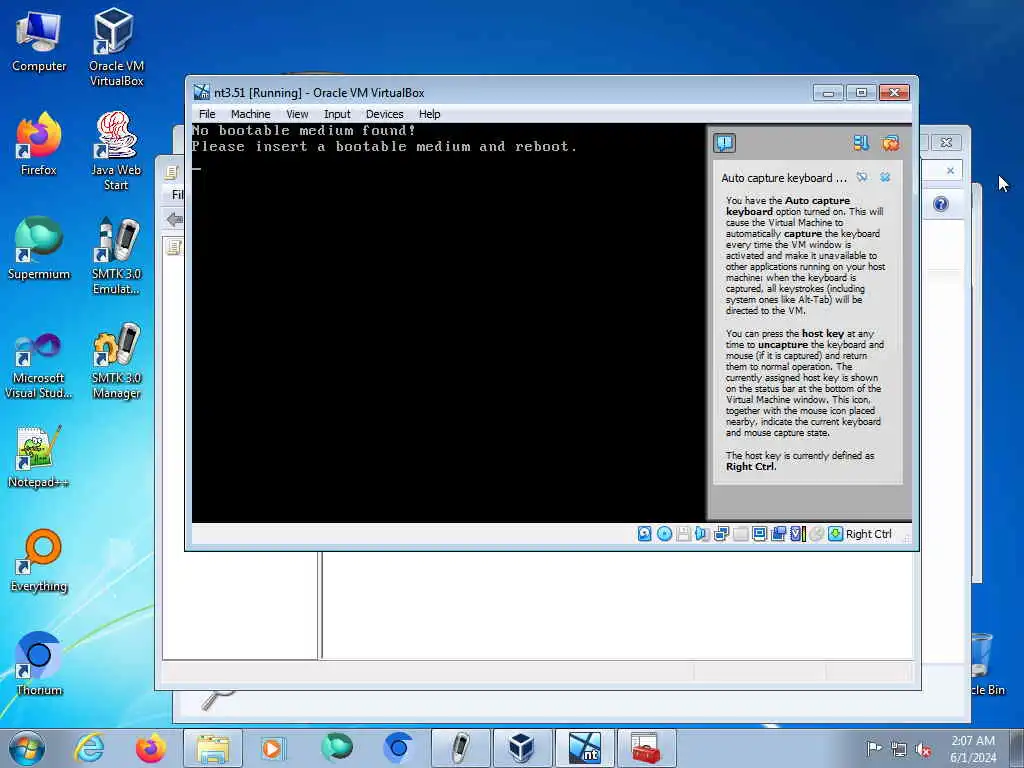This screenshot has height=768, width=1024.
Task: Open the View menu
Action: coord(296,114)
